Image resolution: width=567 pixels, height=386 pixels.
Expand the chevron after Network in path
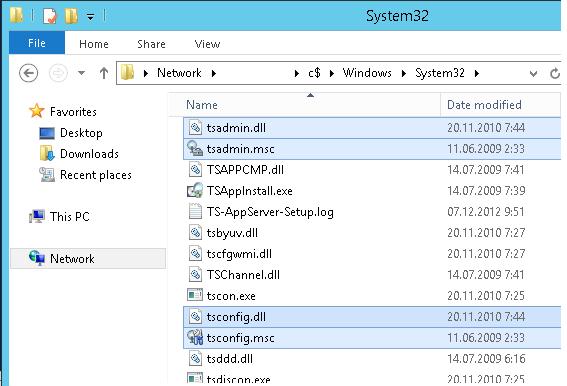click(214, 73)
